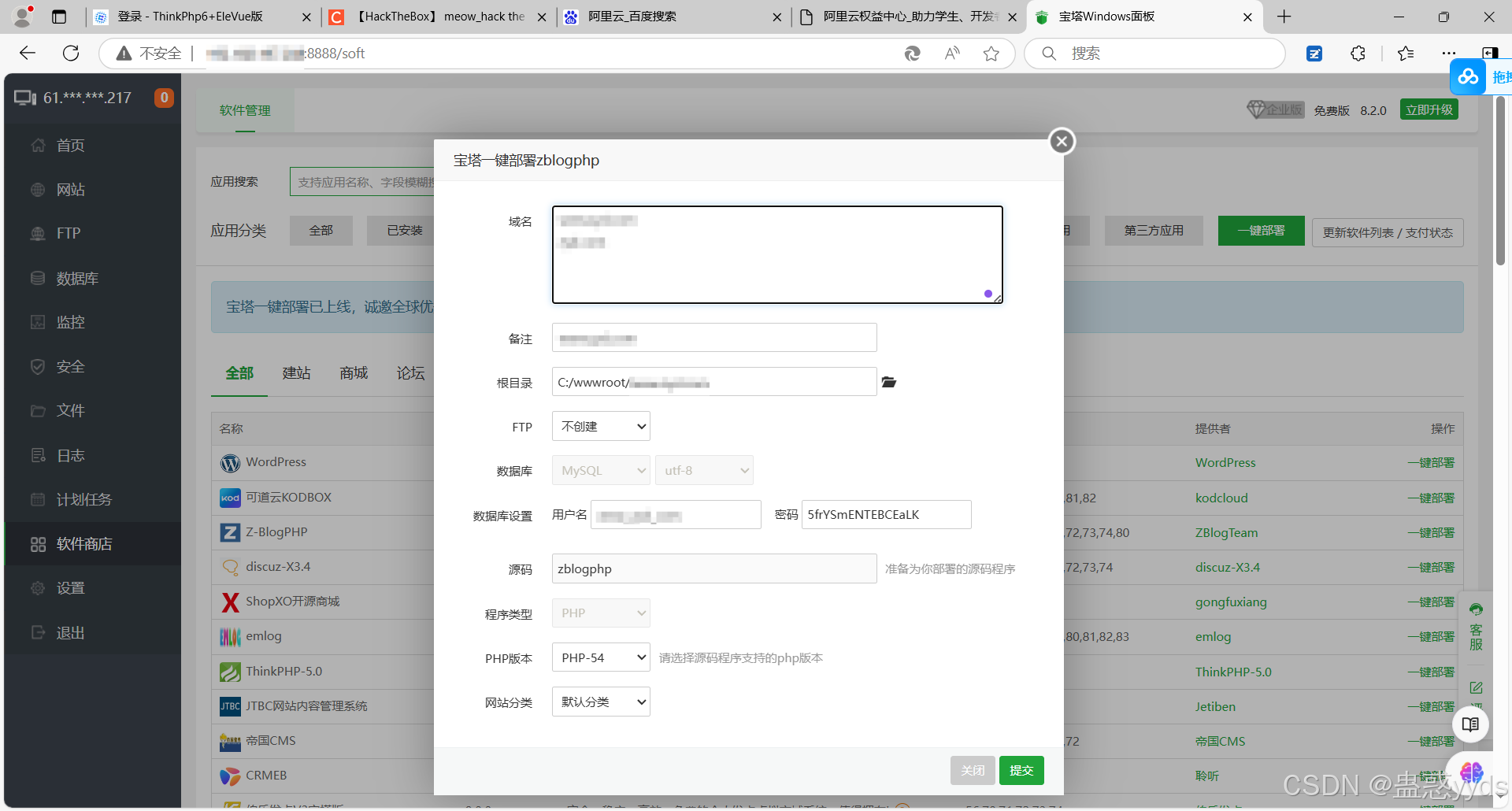The width and height of the screenshot is (1512, 811).
Task: Open the 默认分类 site category dropdown
Action: (x=601, y=702)
